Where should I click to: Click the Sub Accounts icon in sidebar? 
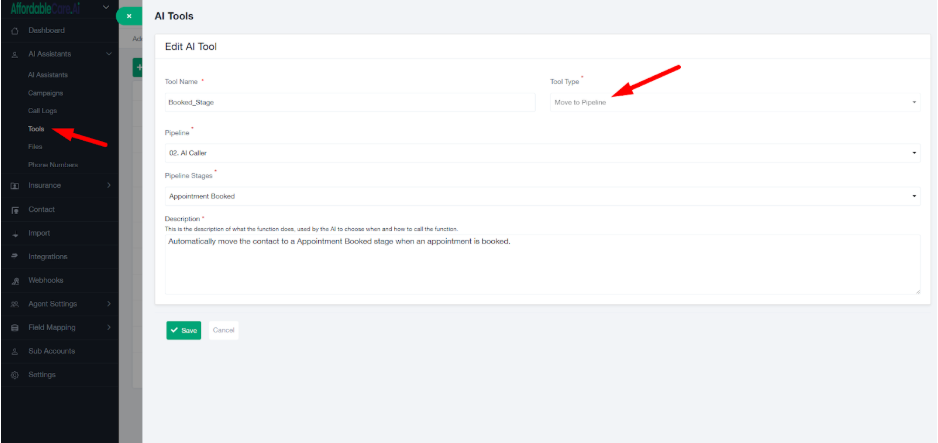click(x=14, y=352)
